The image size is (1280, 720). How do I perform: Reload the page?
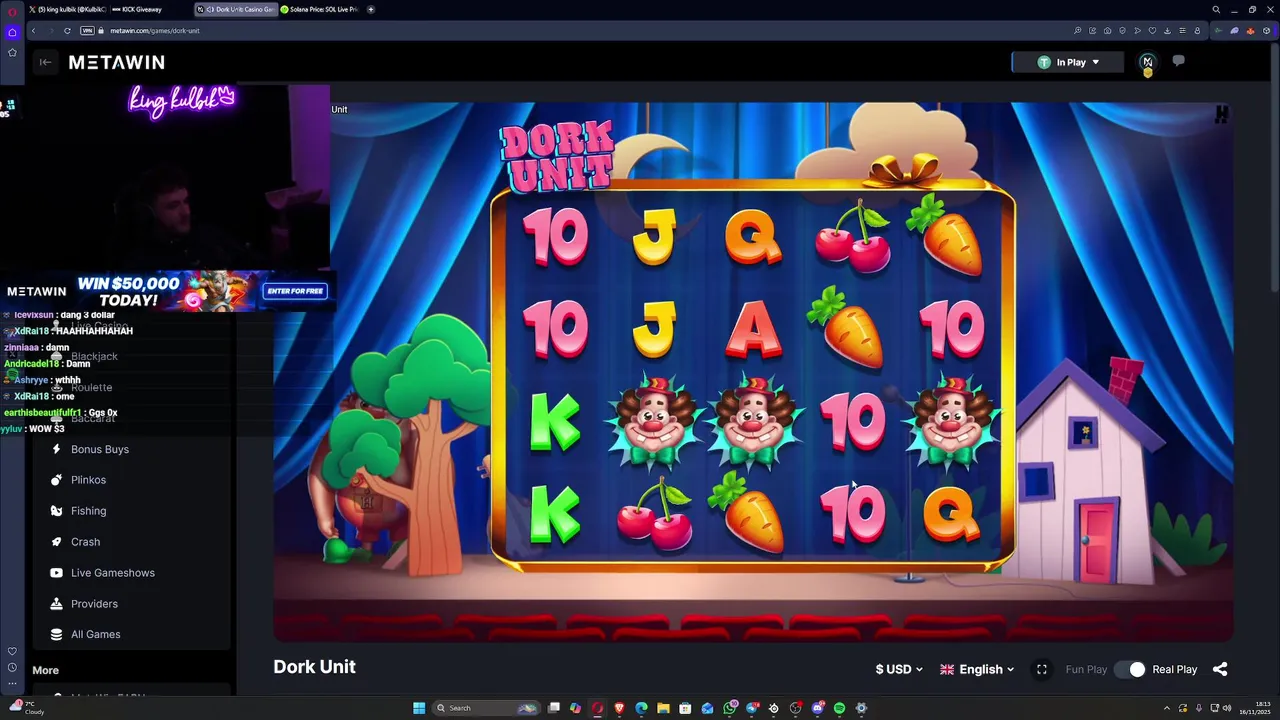(67, 30)
